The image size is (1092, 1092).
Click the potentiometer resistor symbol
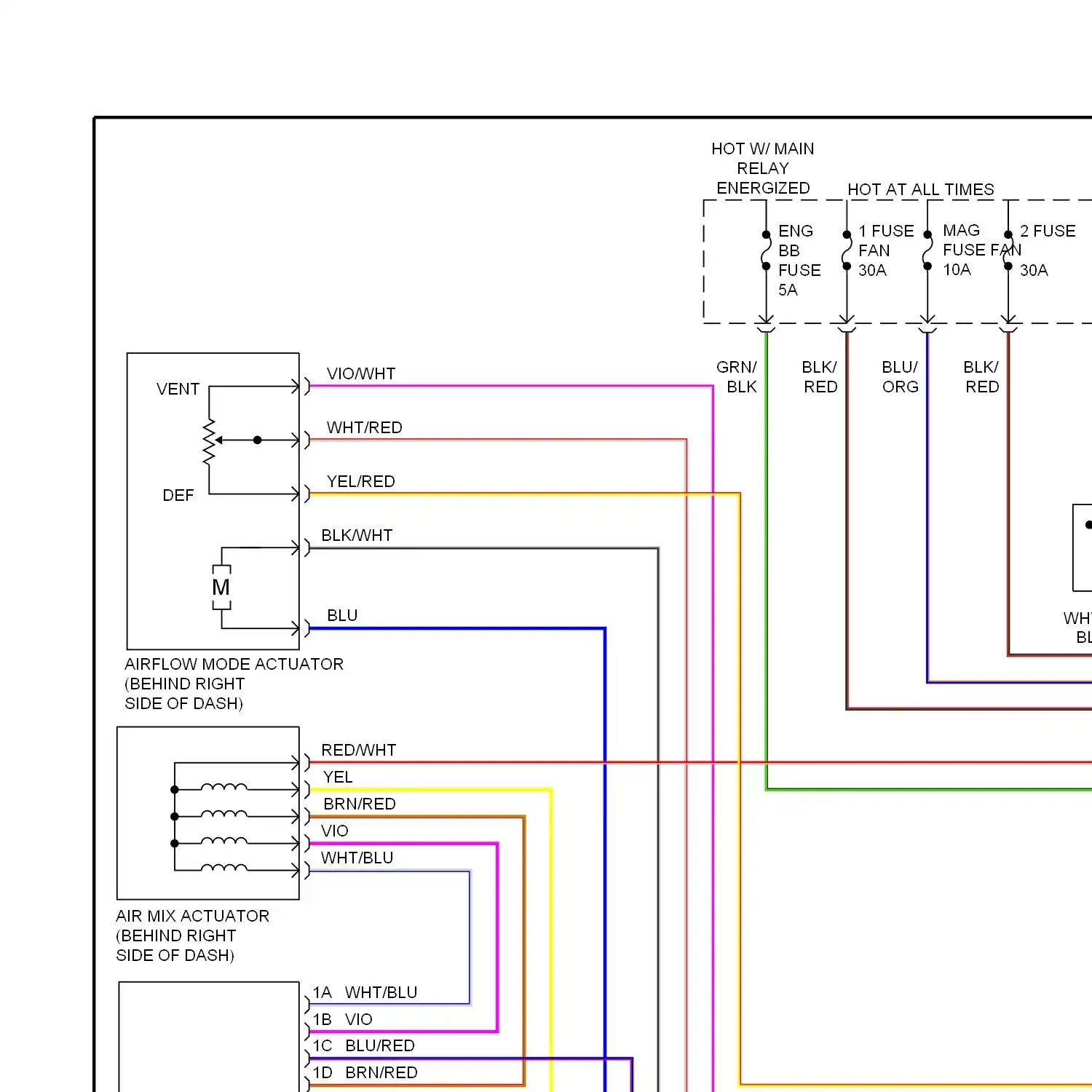[x=210, y=441]
